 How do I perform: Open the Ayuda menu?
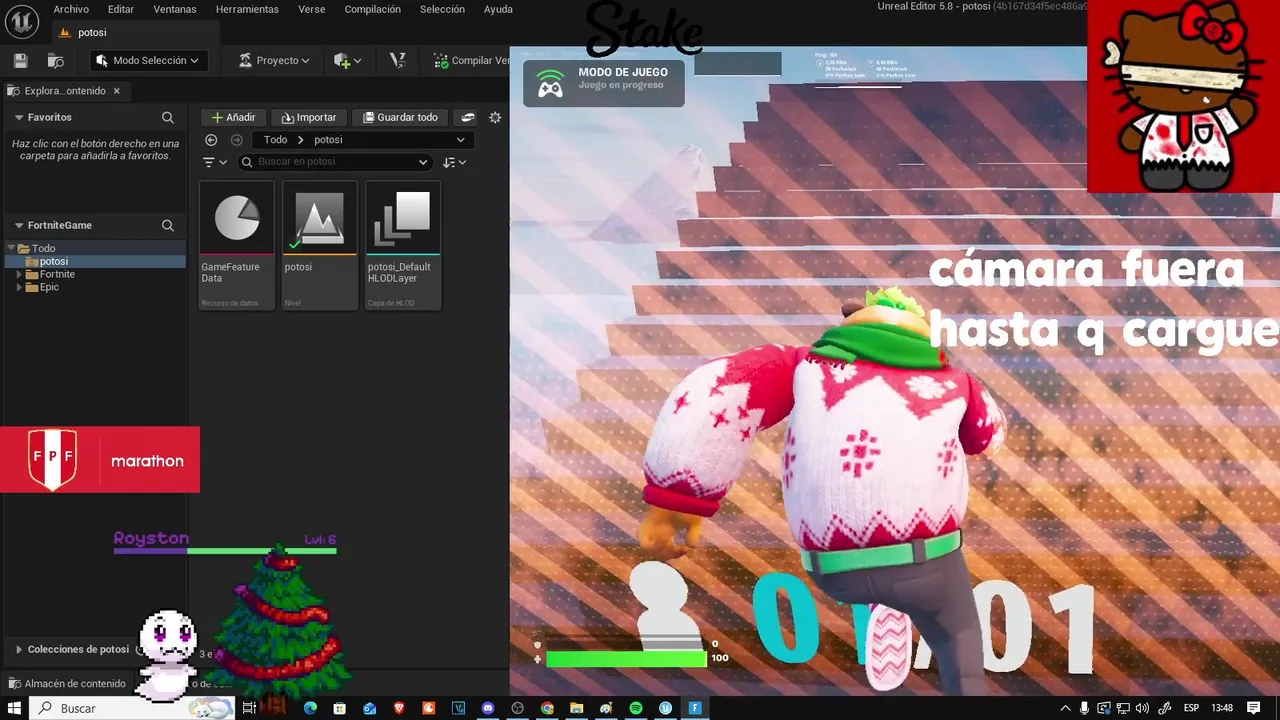498,9
